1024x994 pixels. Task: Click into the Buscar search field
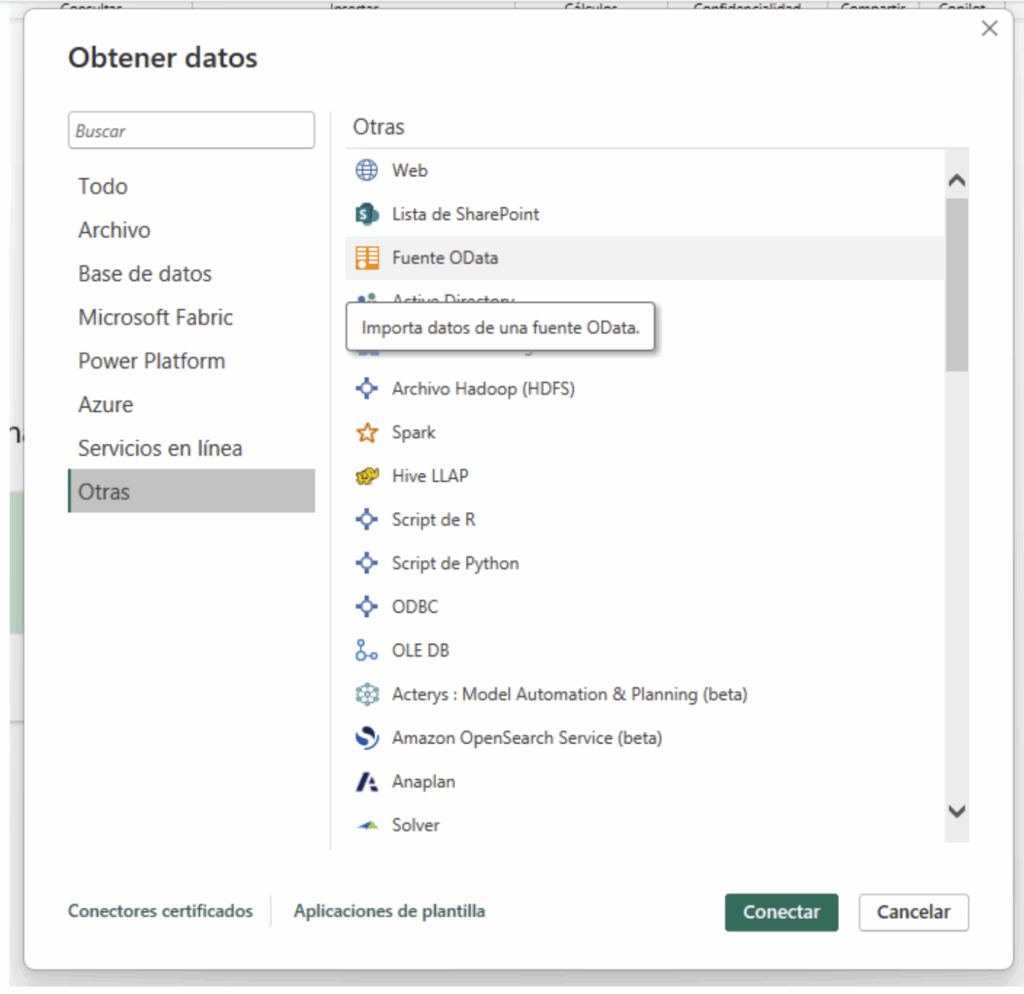coord(191,131)
